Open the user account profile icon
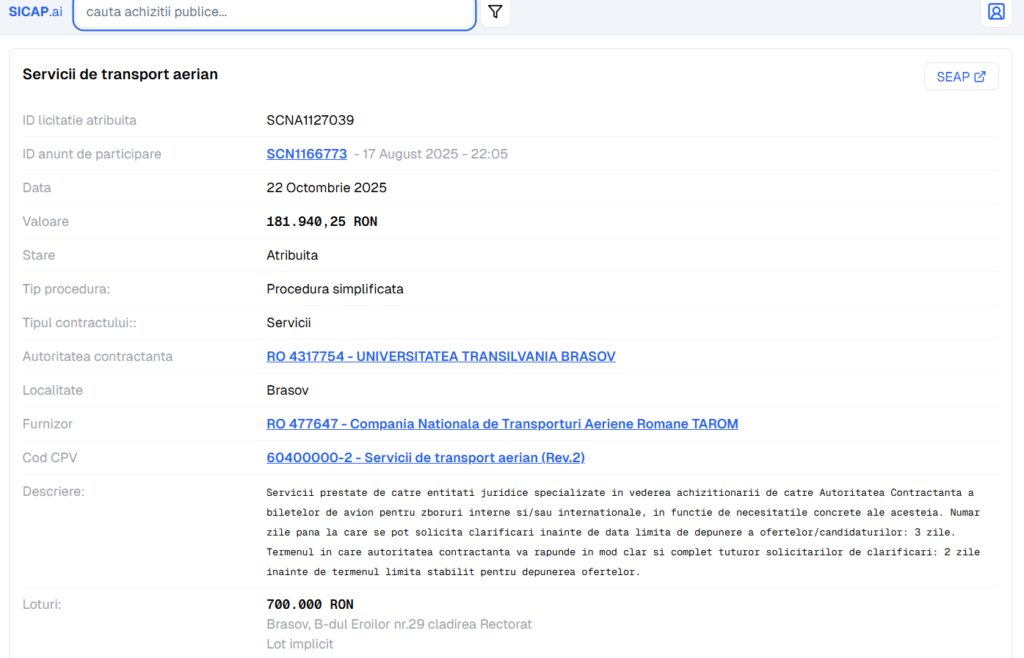Screen dimensions: 1024x658 point(995,12)
